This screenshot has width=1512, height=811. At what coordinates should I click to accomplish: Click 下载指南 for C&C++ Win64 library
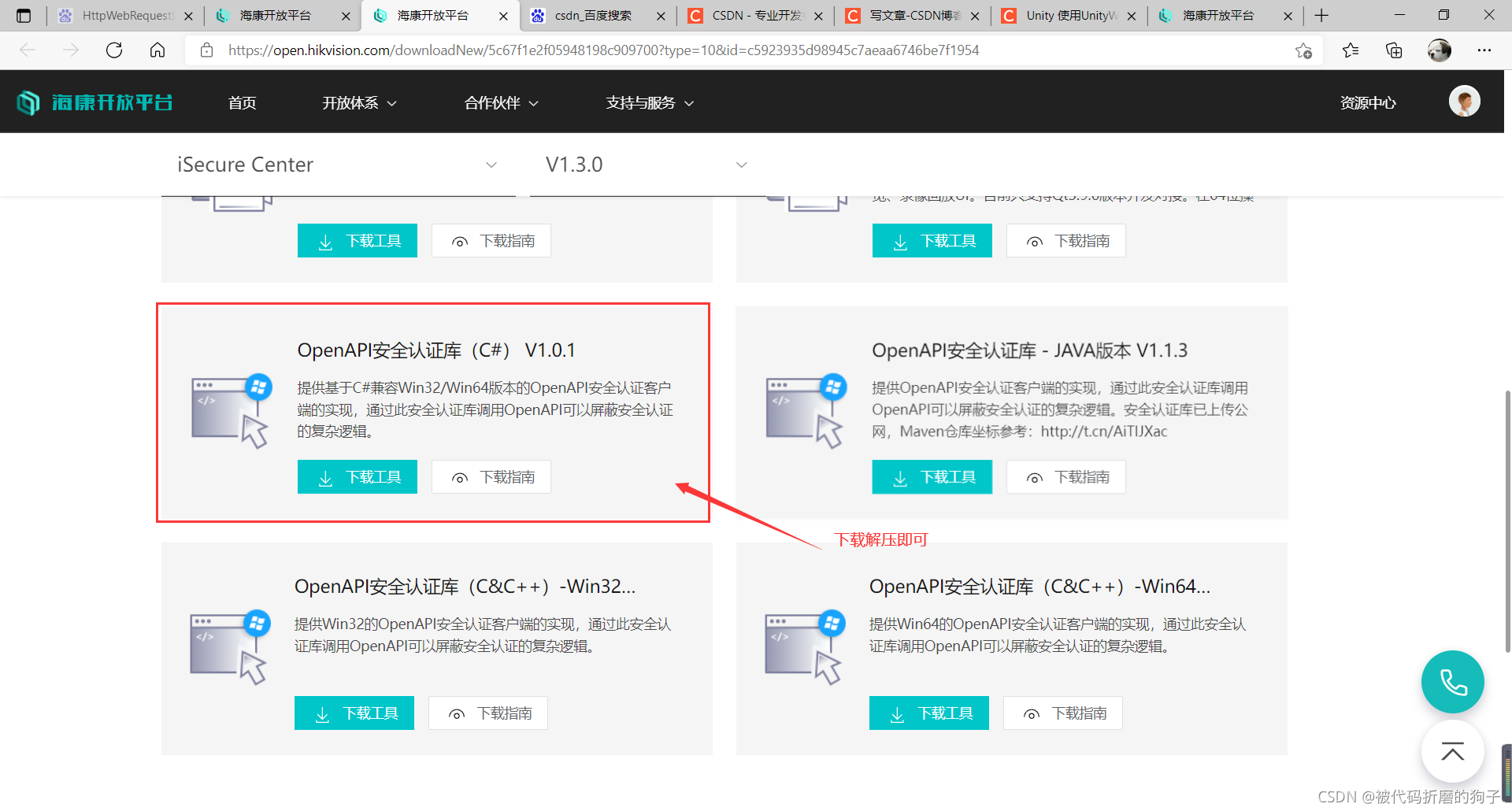(1063, 713)
